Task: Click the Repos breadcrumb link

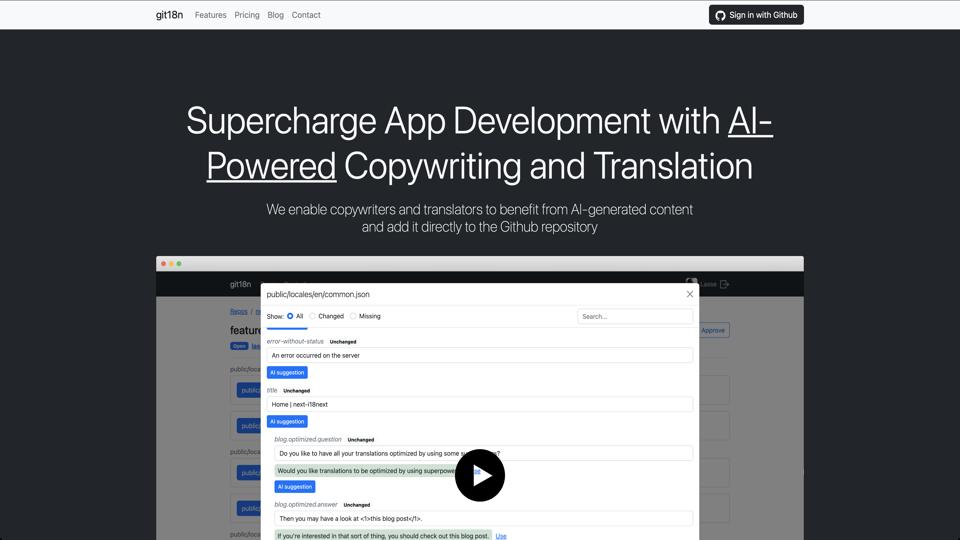Action: [238, 312]
